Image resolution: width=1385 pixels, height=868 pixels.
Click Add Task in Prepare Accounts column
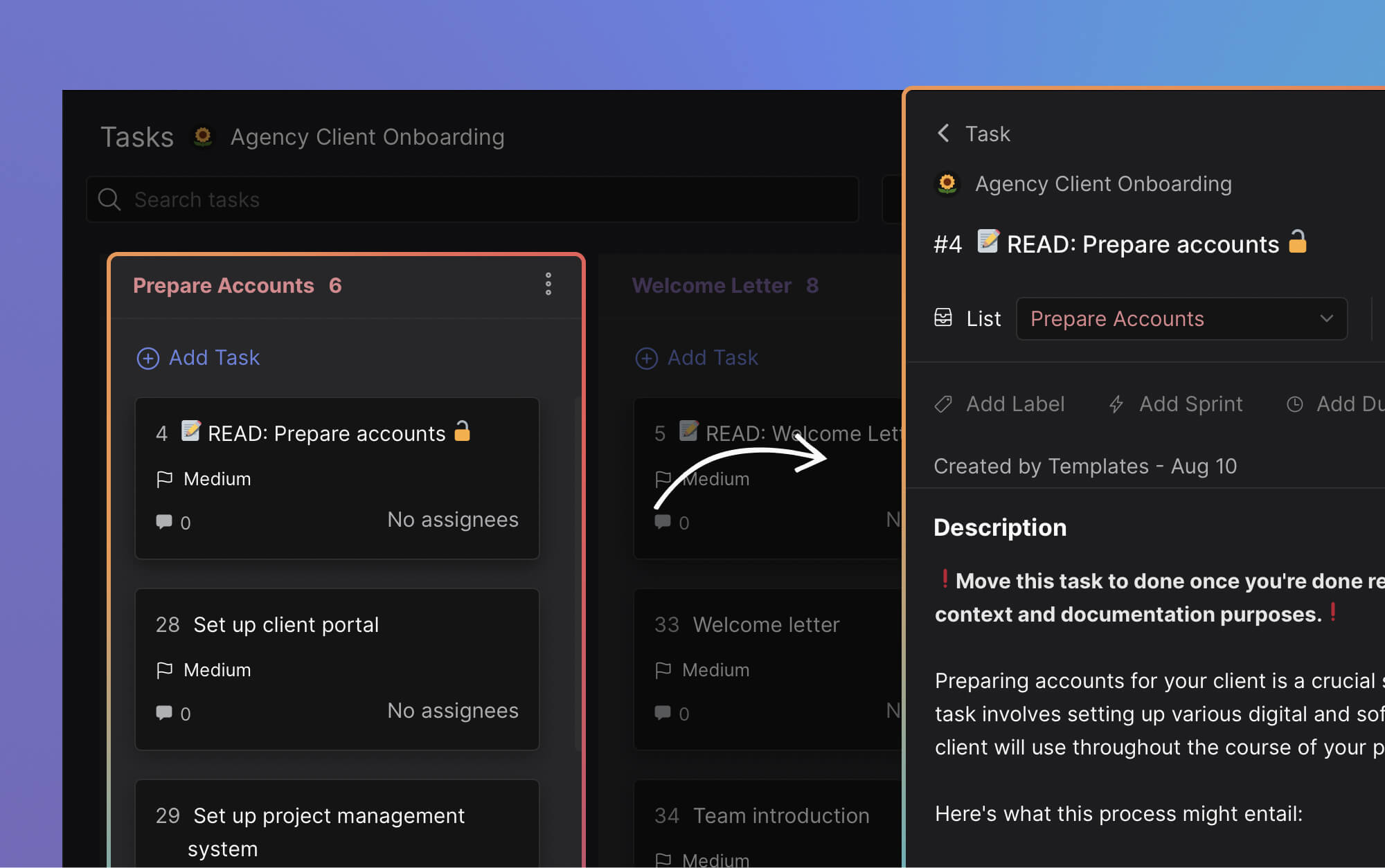(x=199, y=358)
